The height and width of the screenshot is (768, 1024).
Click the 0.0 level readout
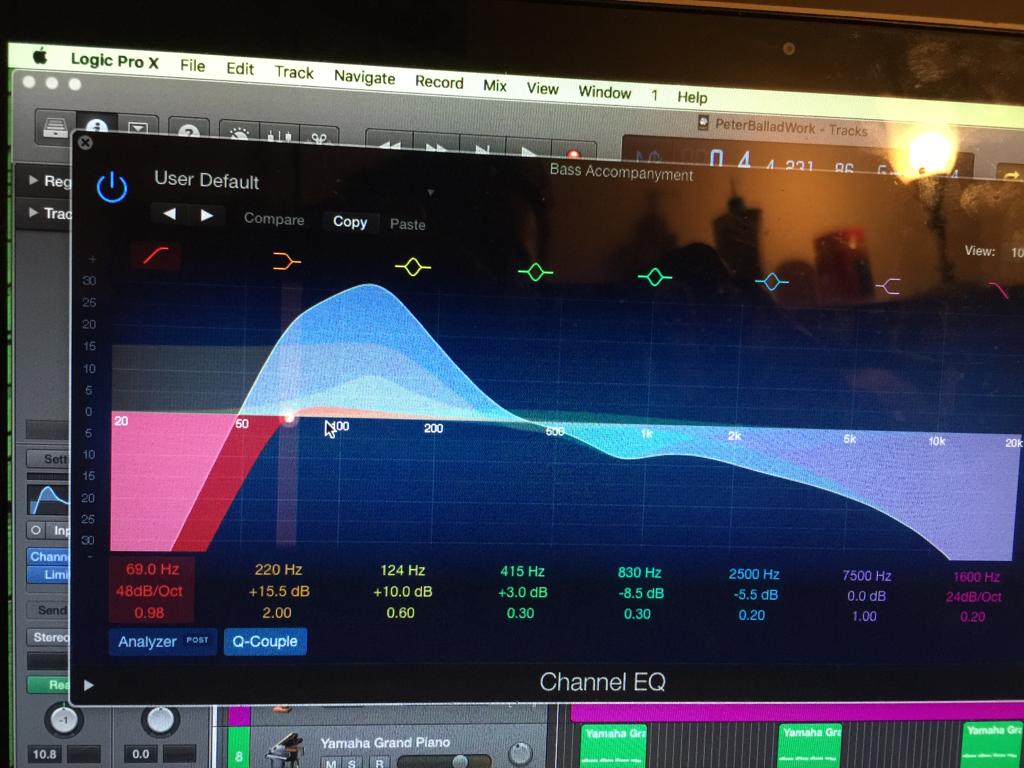[x=141, y=754]
